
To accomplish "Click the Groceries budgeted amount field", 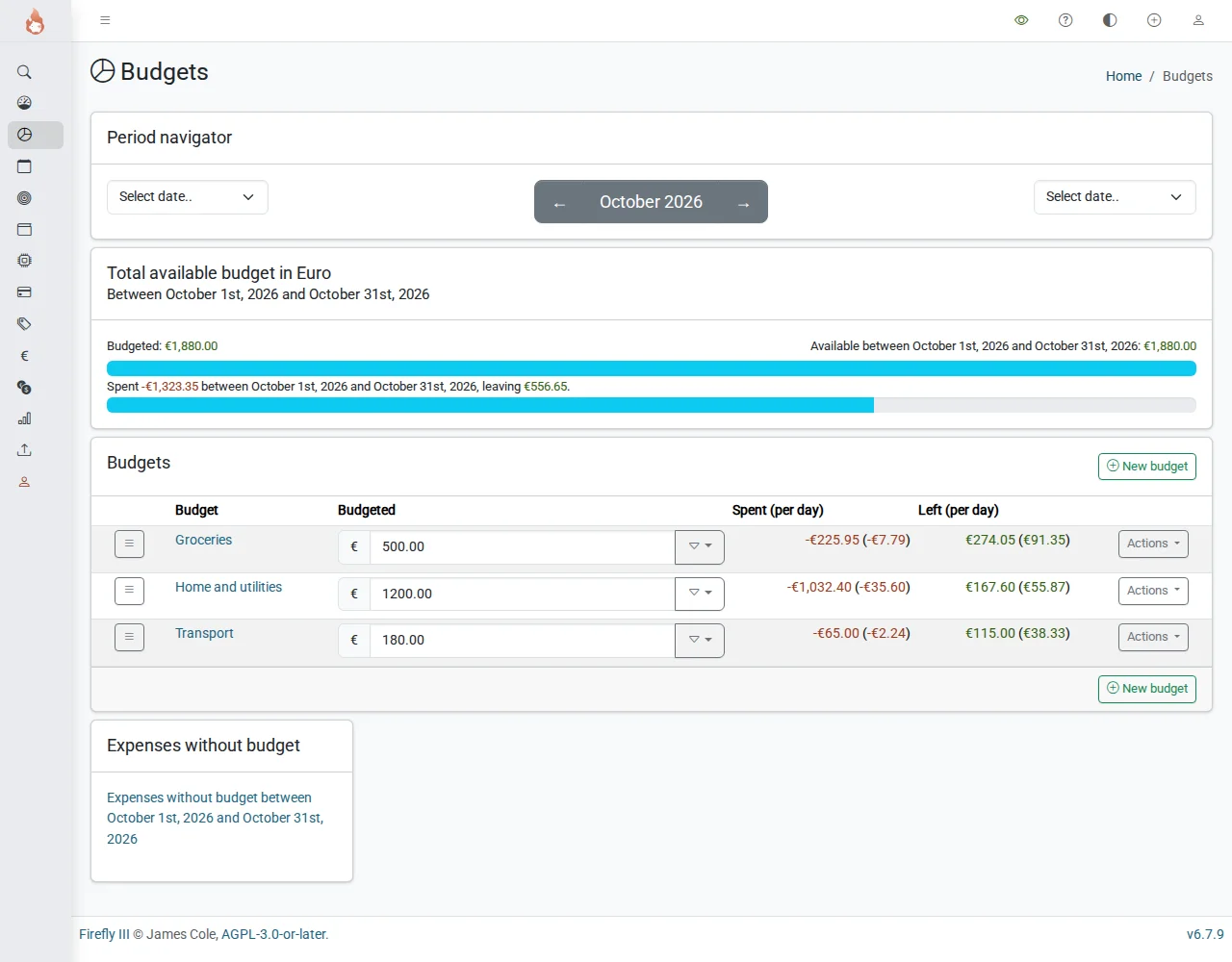I will click(523, 546).
